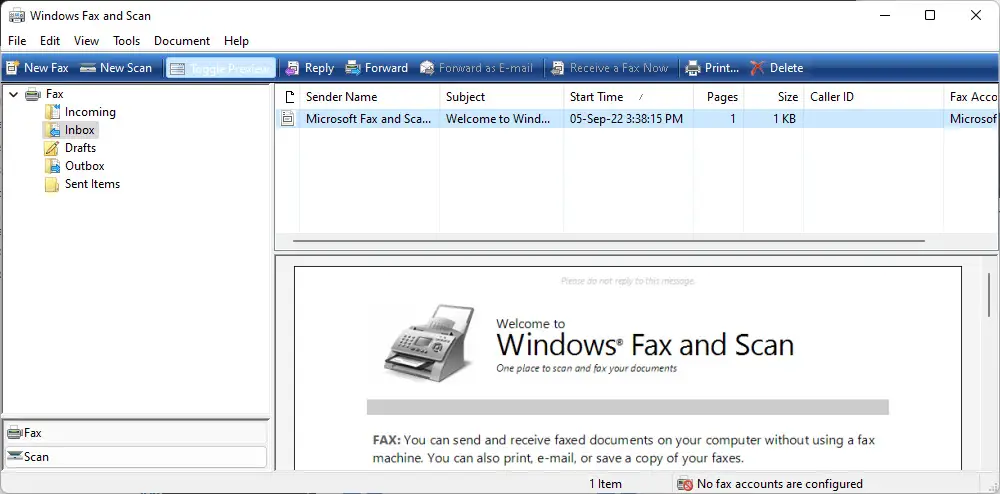The height and width of the screenshot is (494, 1000).
Task: Sort by Caller ID column header
Action: coord(873,97)
